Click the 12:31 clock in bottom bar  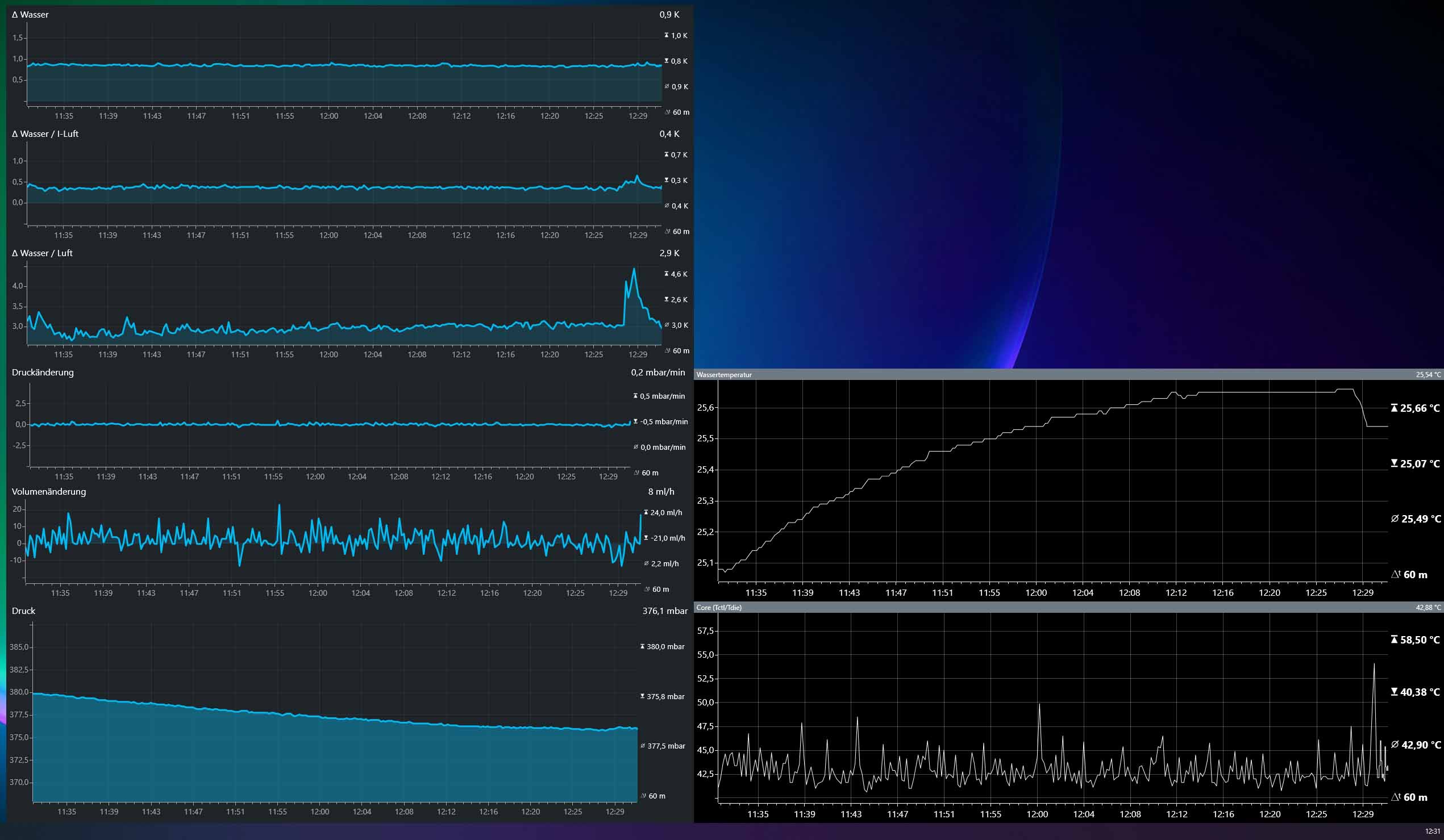(x=1433, y=831)
